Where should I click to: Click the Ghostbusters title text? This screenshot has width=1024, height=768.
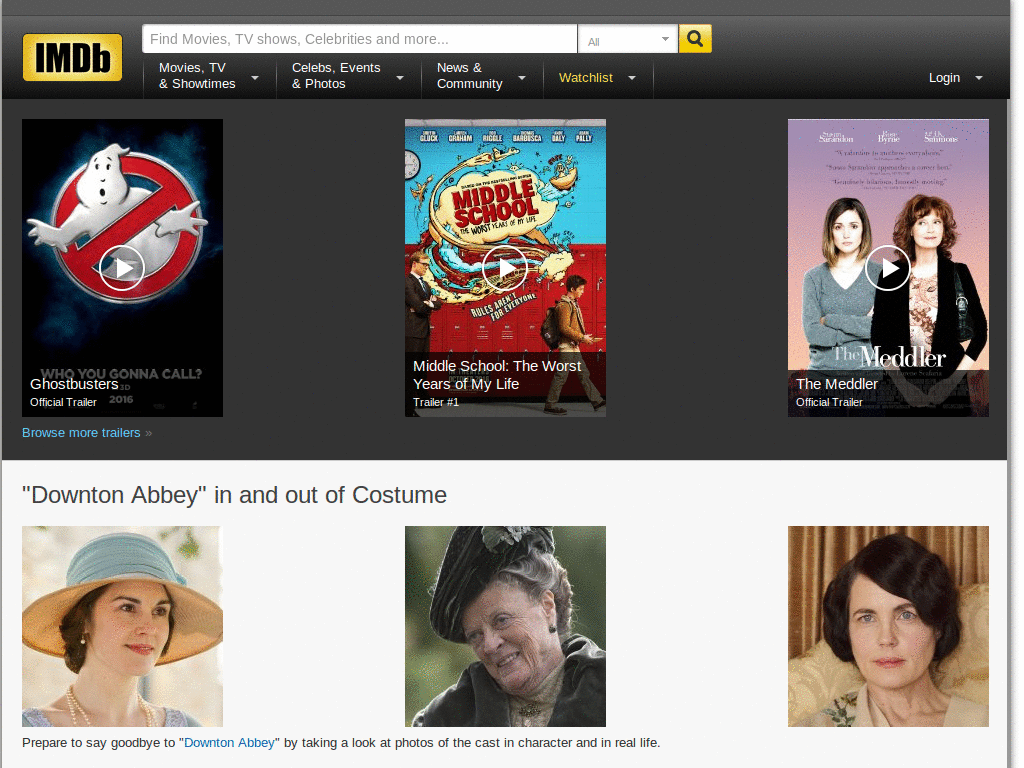74,384
